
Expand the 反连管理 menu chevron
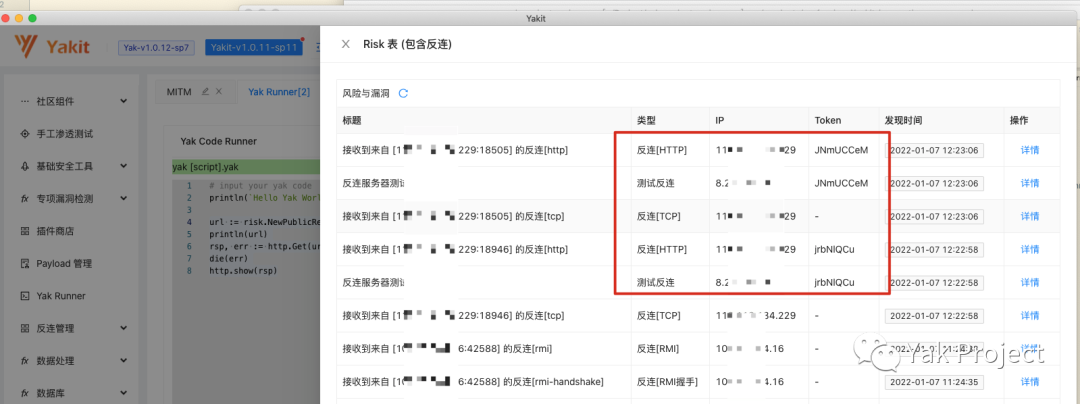(x=123, y=328)
